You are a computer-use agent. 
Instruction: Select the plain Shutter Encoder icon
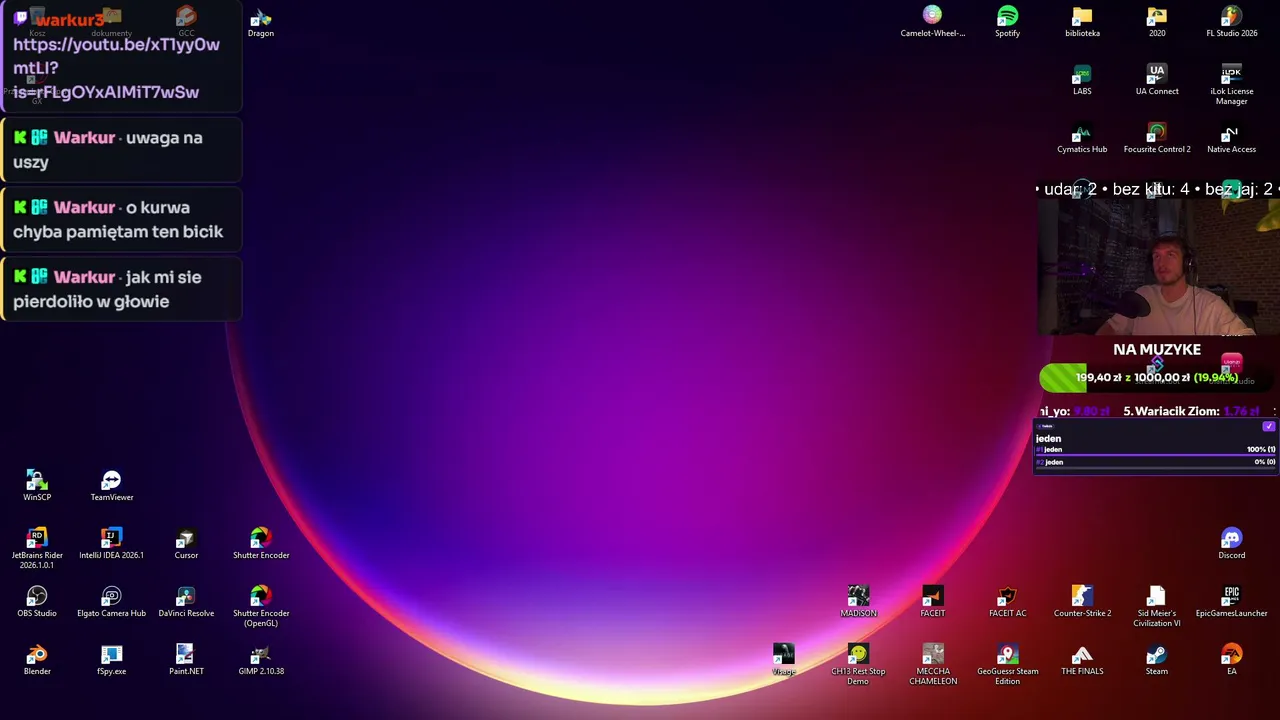261,544
